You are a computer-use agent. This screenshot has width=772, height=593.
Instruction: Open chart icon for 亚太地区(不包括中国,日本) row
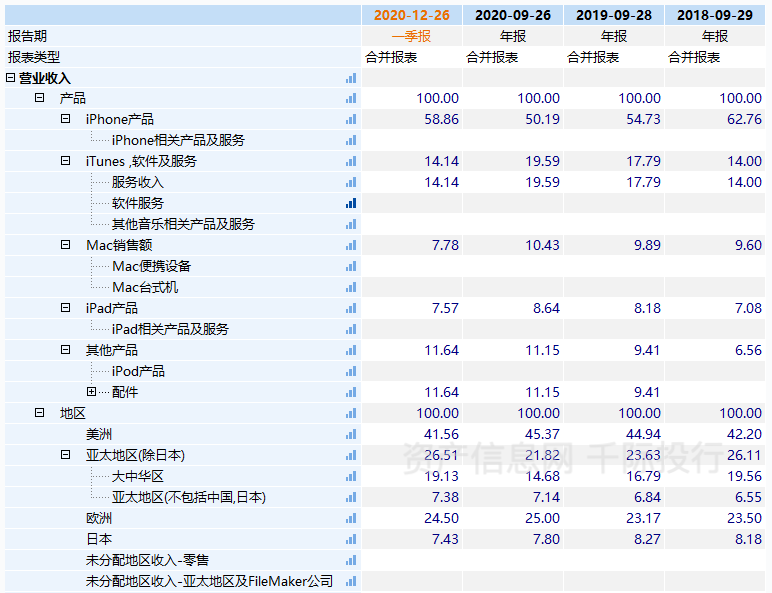tap(351, 497)
